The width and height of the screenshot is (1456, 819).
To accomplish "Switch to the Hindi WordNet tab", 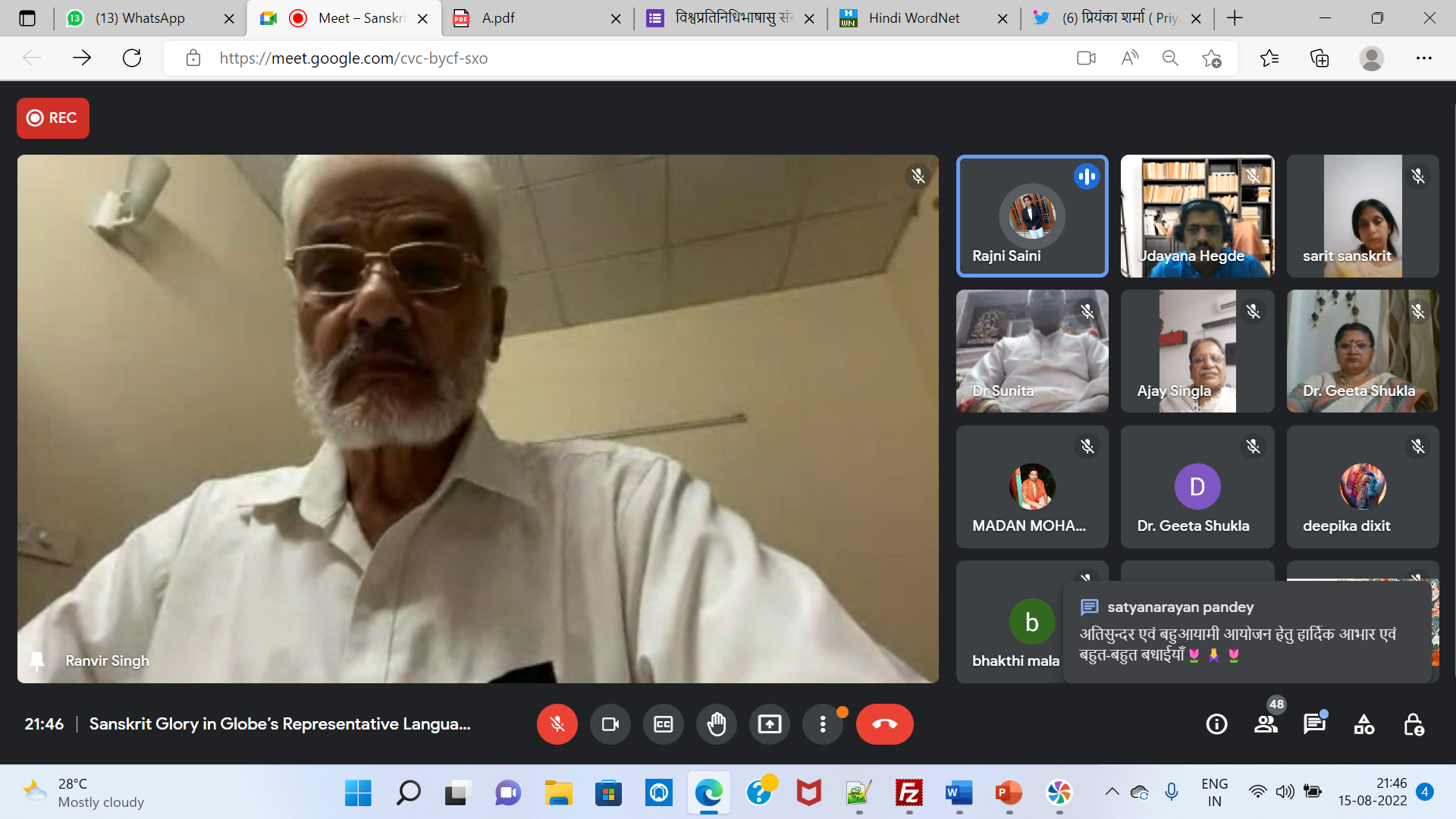I will point(914,18).
